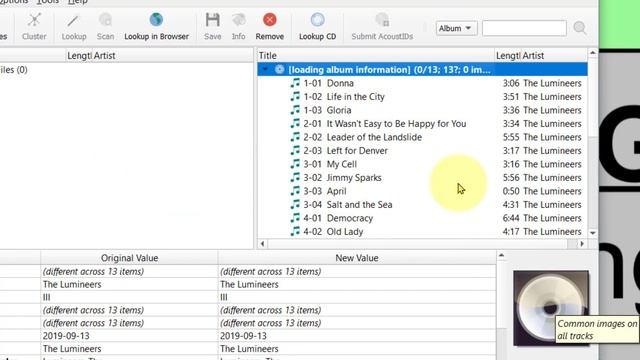Image resolution: width=640 pixels, height=360 pixels.
Task: Click the music note icon beside Gloria
Action: click(x=295, y=110)
